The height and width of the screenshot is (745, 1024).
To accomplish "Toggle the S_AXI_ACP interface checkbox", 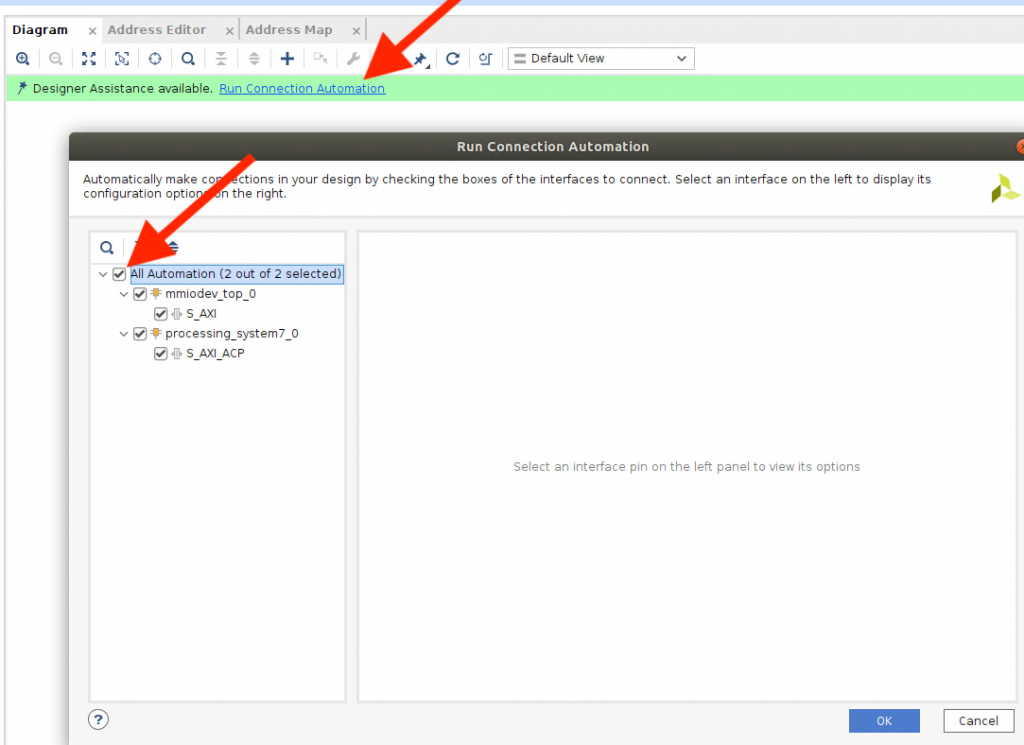I will [160, 354].
